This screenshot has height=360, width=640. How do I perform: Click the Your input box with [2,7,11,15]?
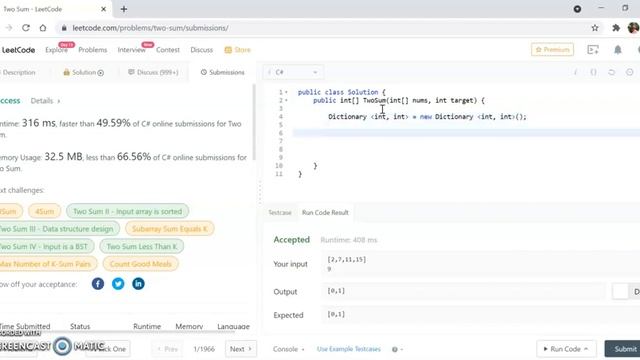pyautogui.click(x=481, y=264)
